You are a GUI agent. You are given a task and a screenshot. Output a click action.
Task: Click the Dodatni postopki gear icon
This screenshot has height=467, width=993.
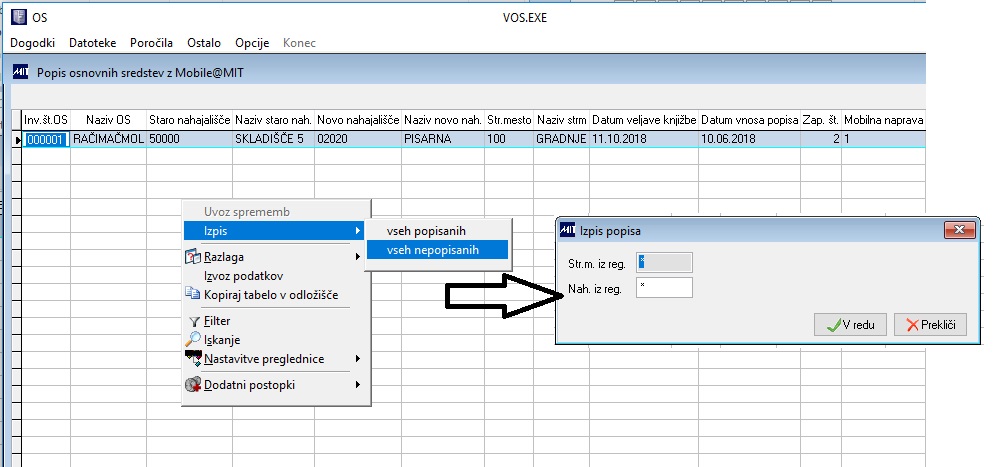pos(193,385)
